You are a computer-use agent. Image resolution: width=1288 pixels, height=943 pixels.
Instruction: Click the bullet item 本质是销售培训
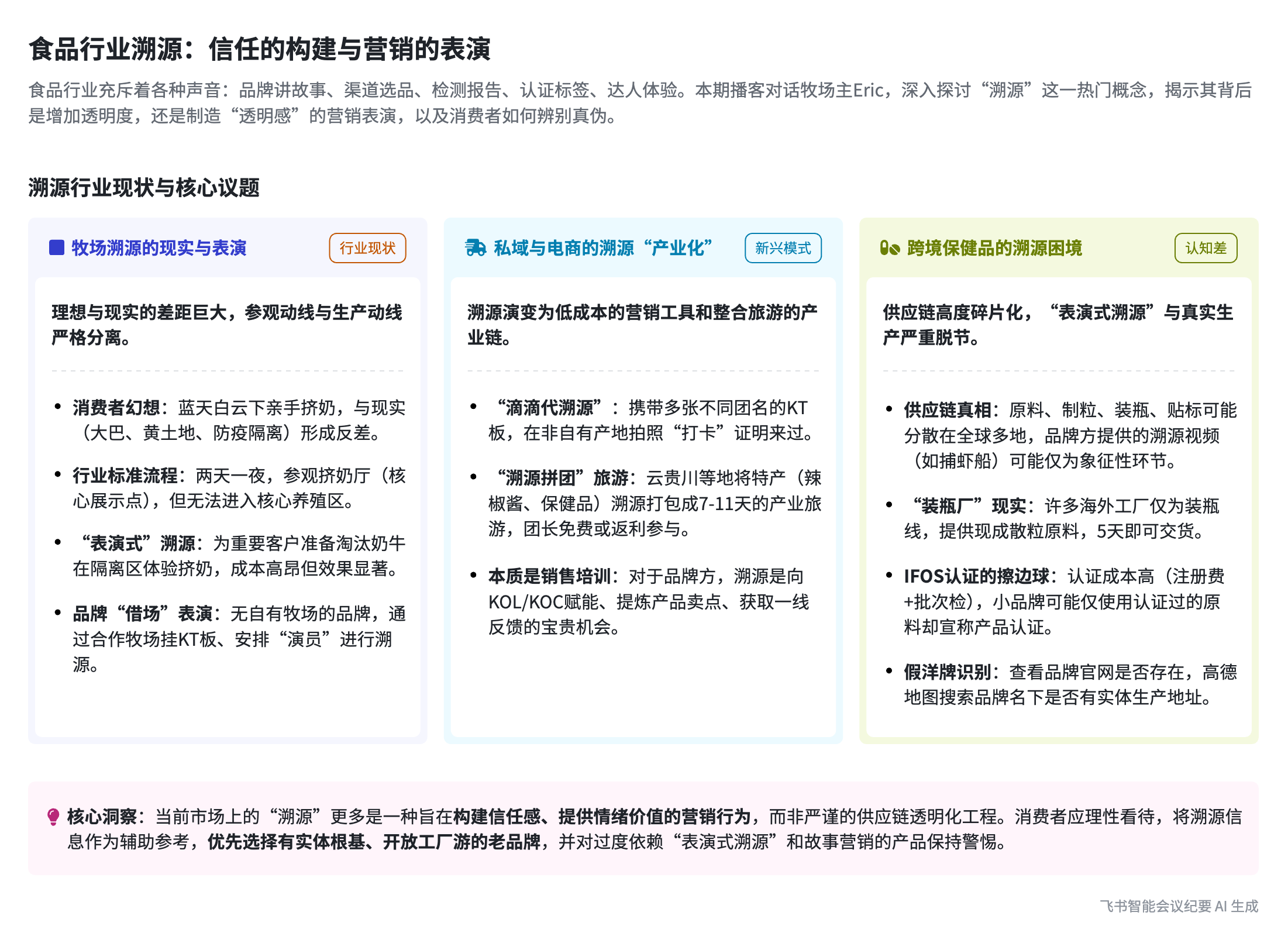pyautogui.click(x=549, y=576)
